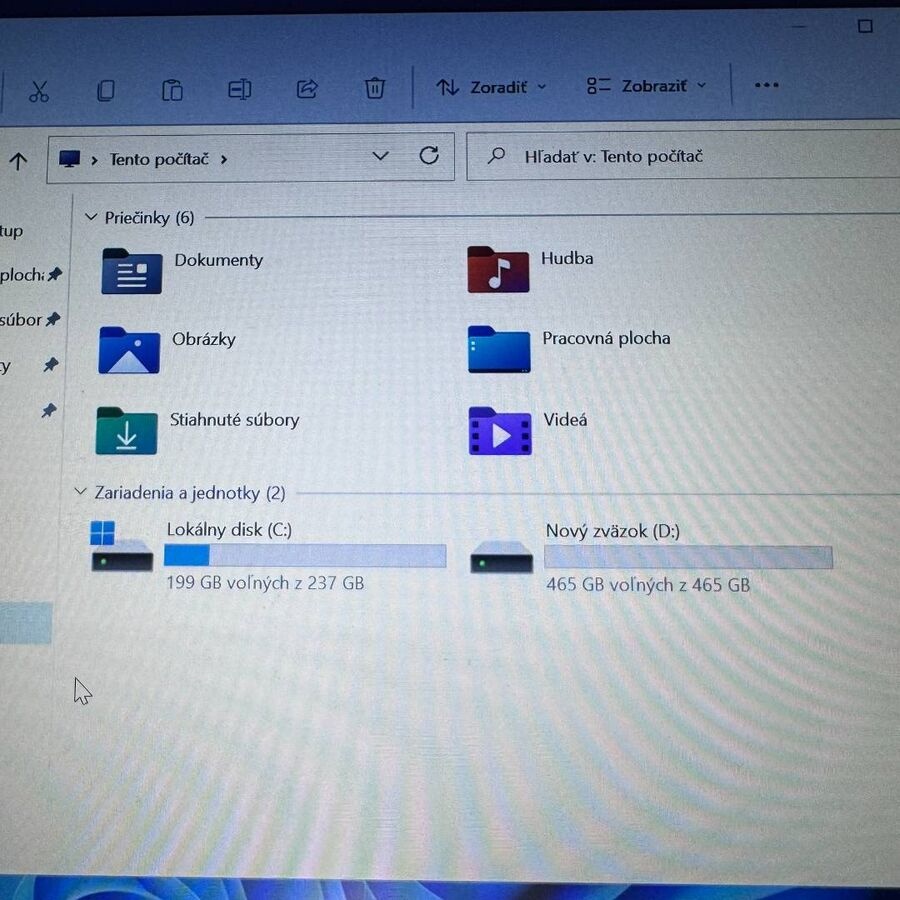Click the Cut scissors icon
This screenshot has width=900, height=900.
tap(39, 91)
